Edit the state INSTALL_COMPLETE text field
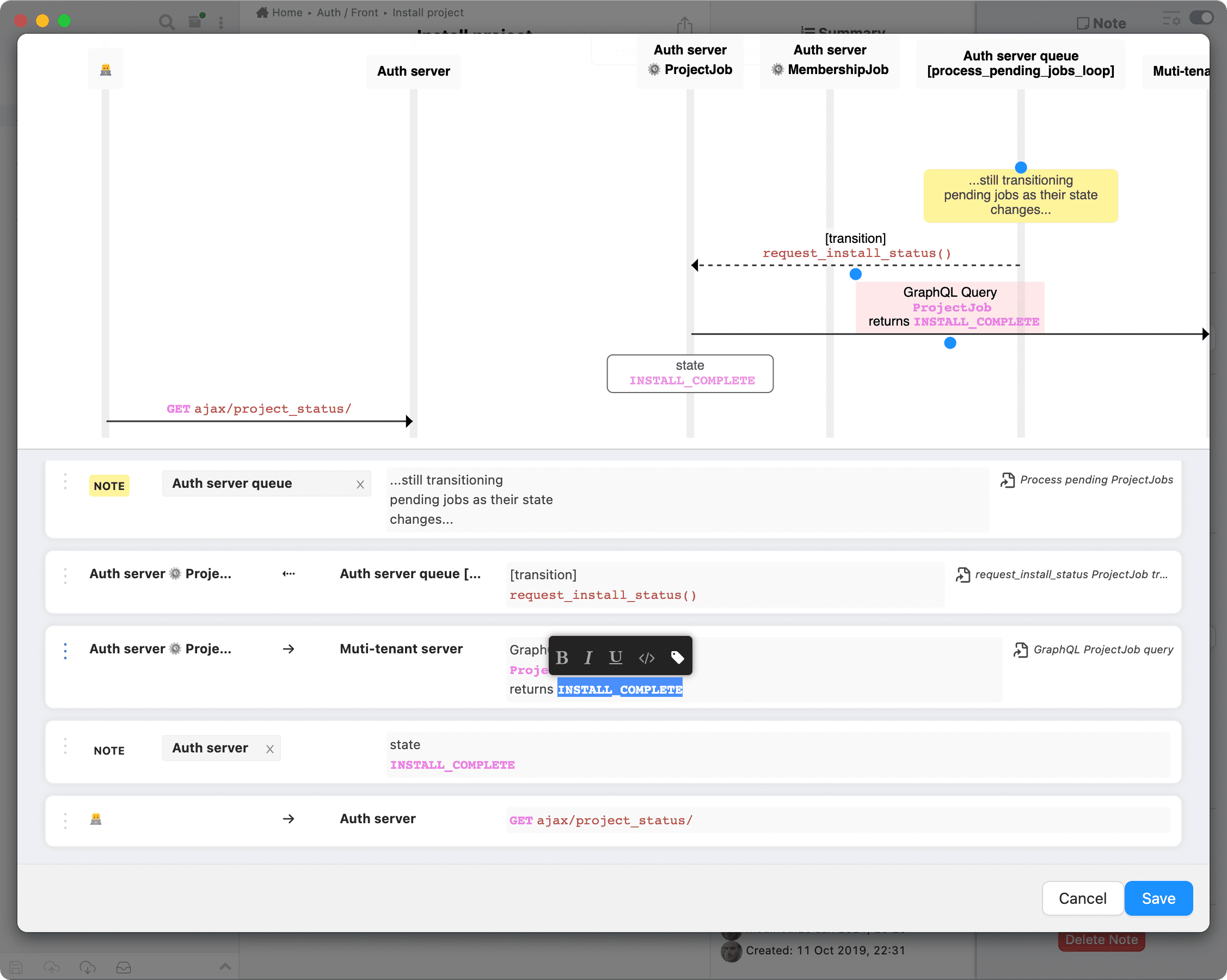The width and height of the screenshot is (1227, 980). (778, 755)
